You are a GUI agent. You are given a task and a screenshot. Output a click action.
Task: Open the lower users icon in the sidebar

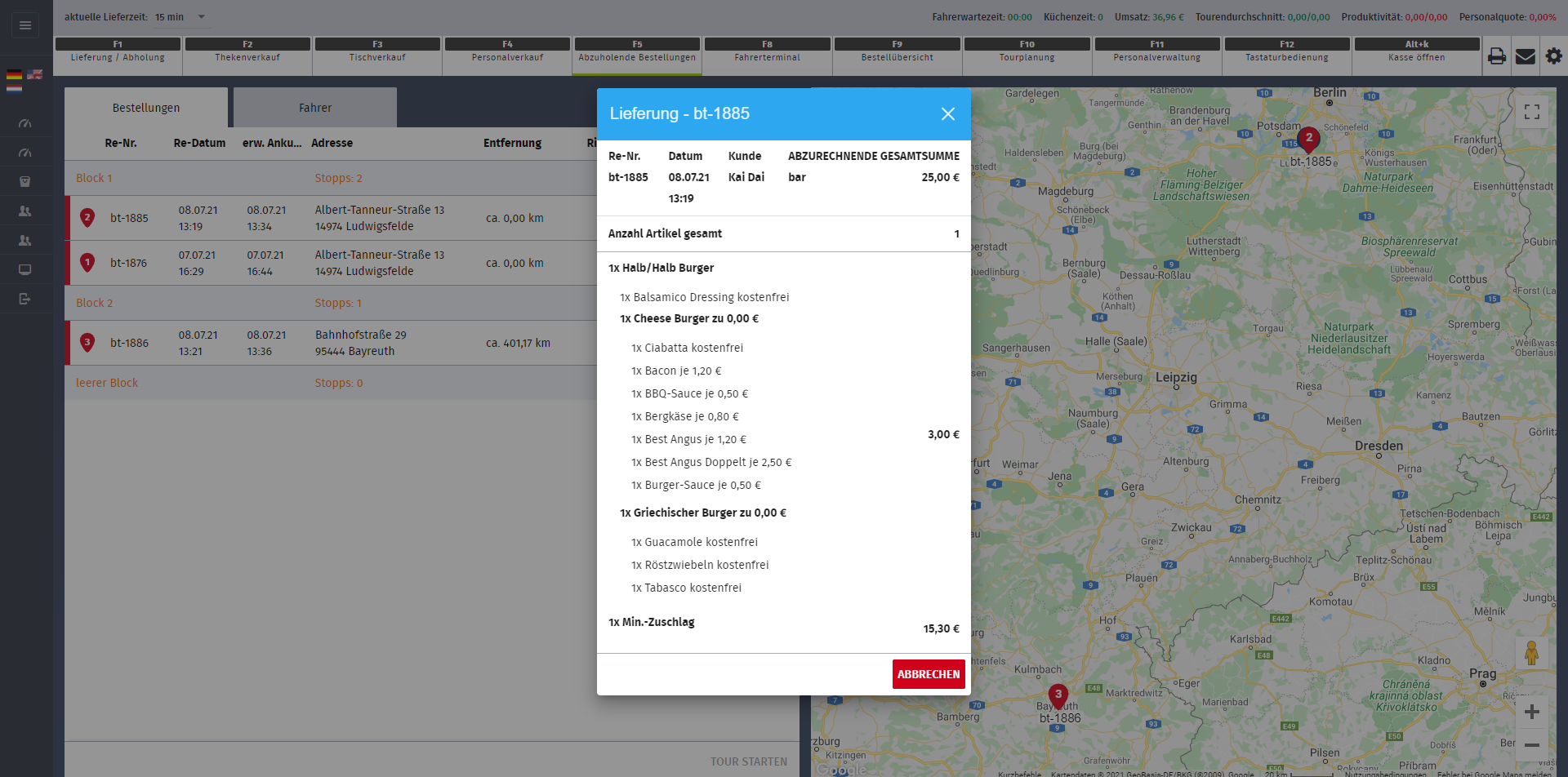(x=25, y=241)
